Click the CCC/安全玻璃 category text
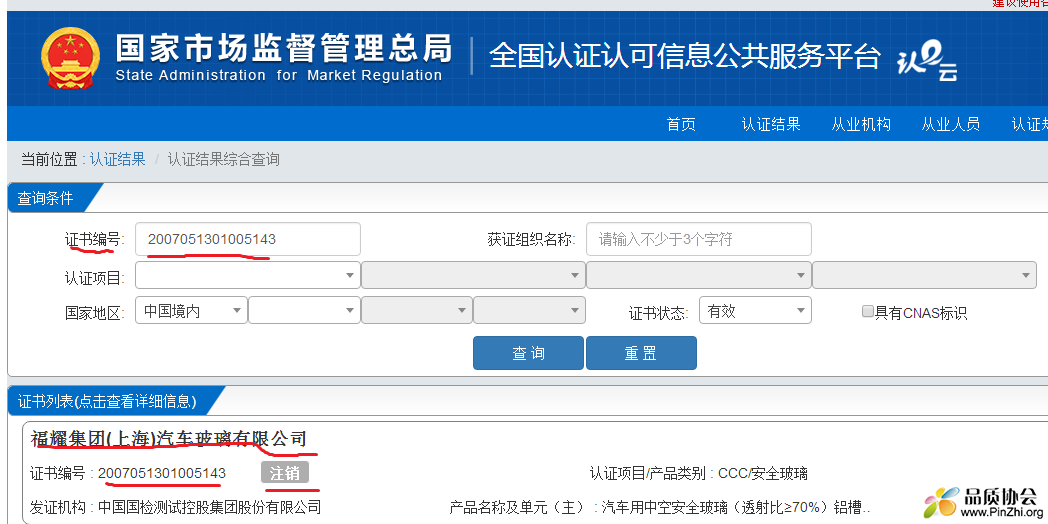The height and width of the screenshot is (524, 1048). tap(763, 474)
